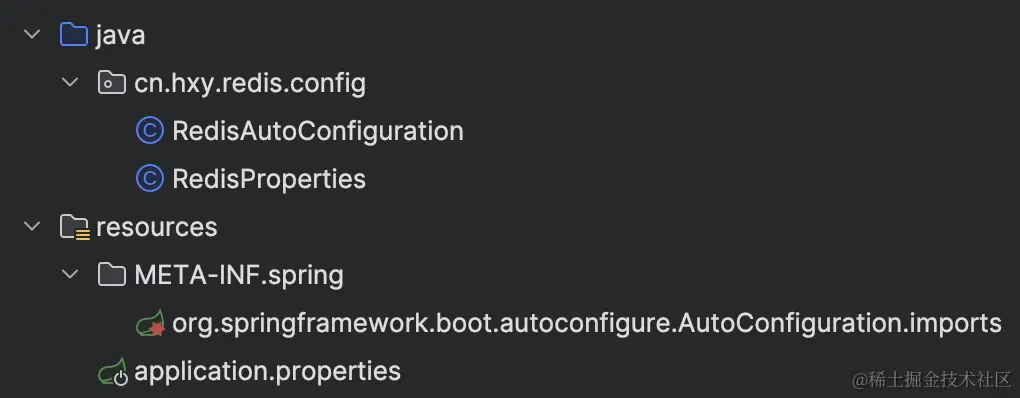Collapse the java folder chevron

31,34
